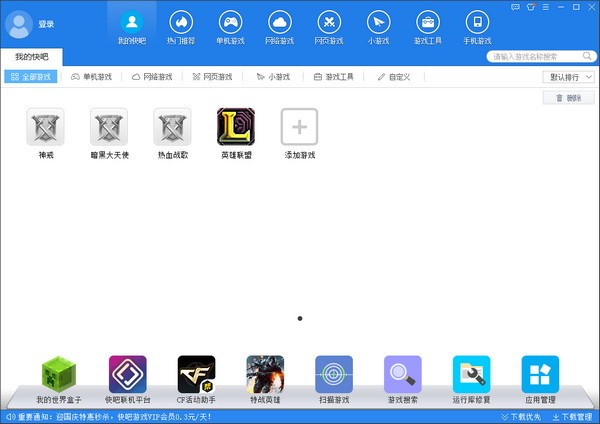The height and width of the screenshot is (424, 600).
Task: Expand the 默认排行 sort dropdown
Action: [x=568, y=77]
